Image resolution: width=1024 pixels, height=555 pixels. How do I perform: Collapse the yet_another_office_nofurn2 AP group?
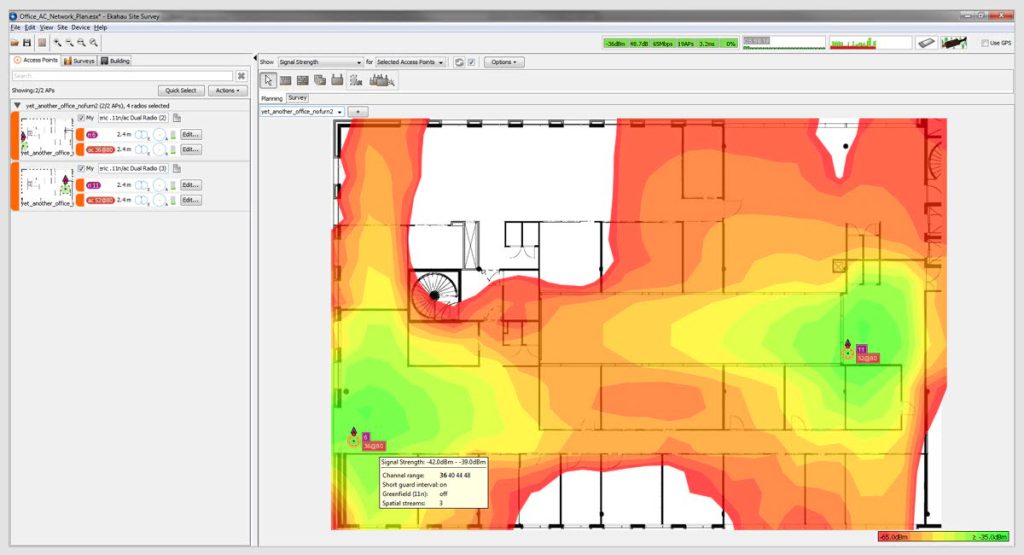(17, 105)
